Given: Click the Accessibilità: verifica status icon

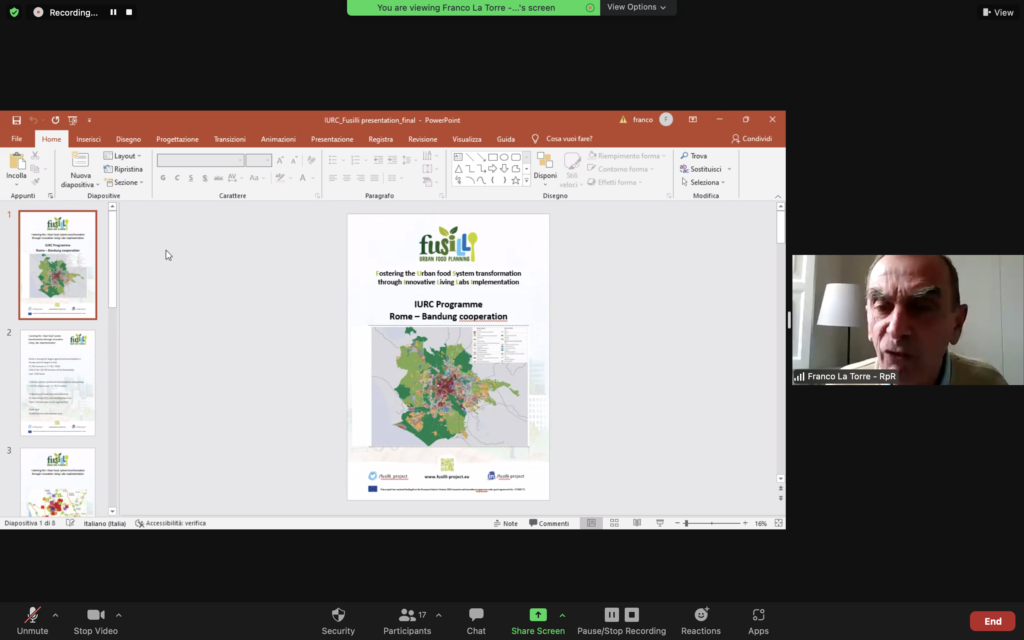Looking at the screenshot, I should pyautogui.click(x=139, y=523).
